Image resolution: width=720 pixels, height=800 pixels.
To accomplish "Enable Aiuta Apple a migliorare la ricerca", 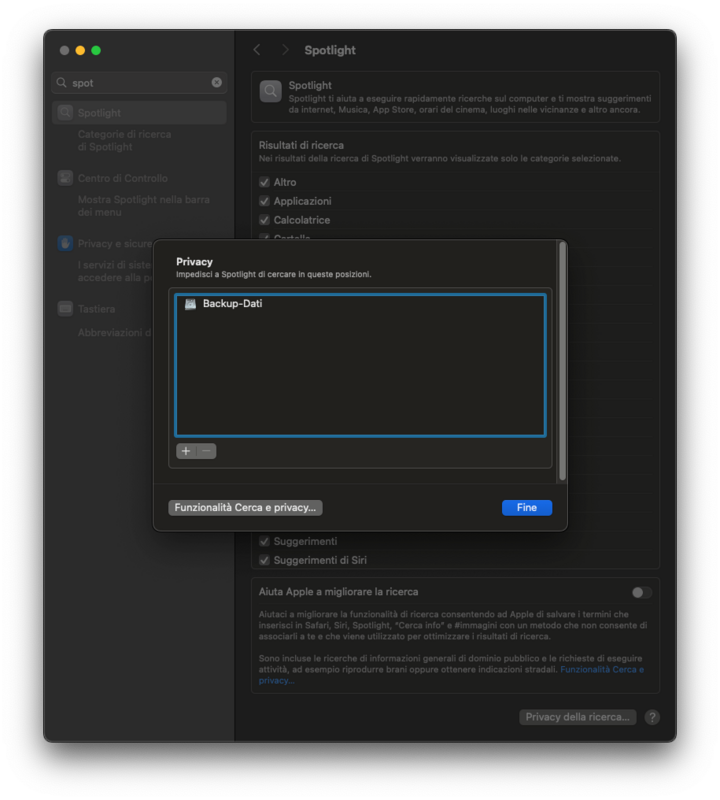I will [x=641, y=592].
